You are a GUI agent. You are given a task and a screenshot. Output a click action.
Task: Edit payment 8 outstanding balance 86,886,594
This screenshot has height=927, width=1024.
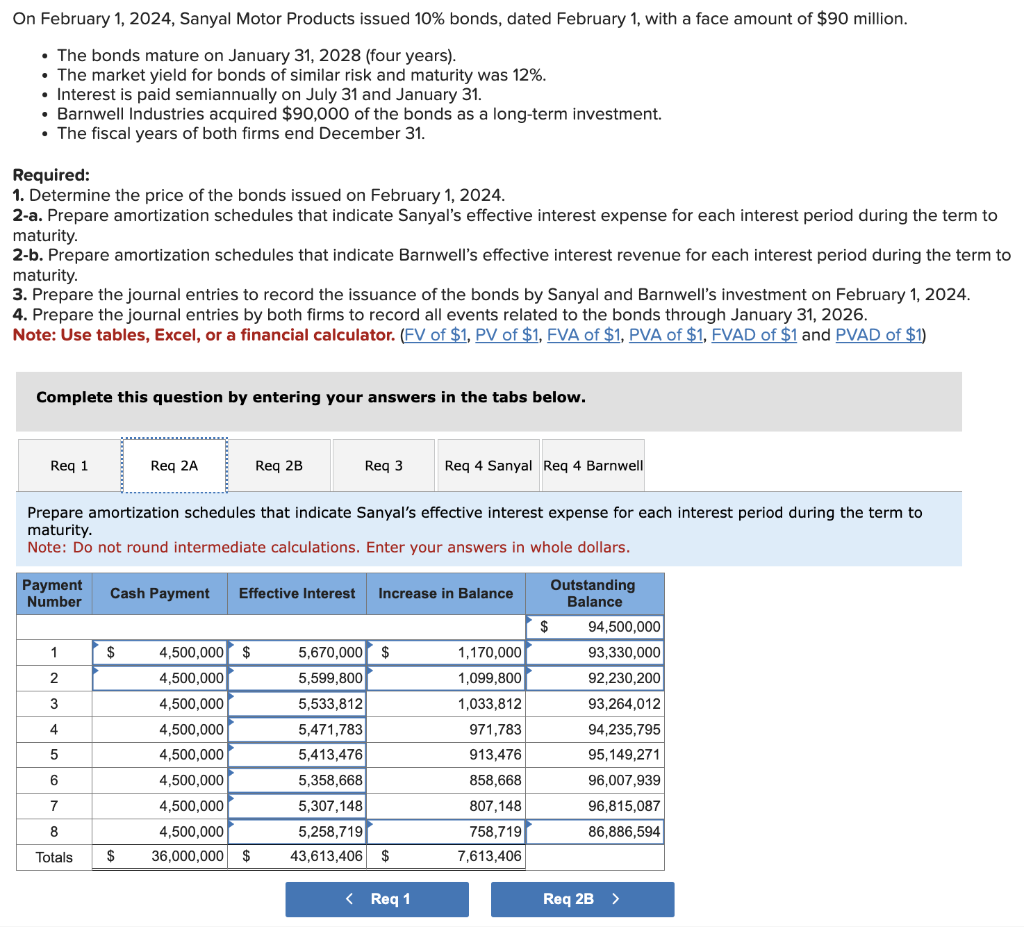(x=595, y=832)
